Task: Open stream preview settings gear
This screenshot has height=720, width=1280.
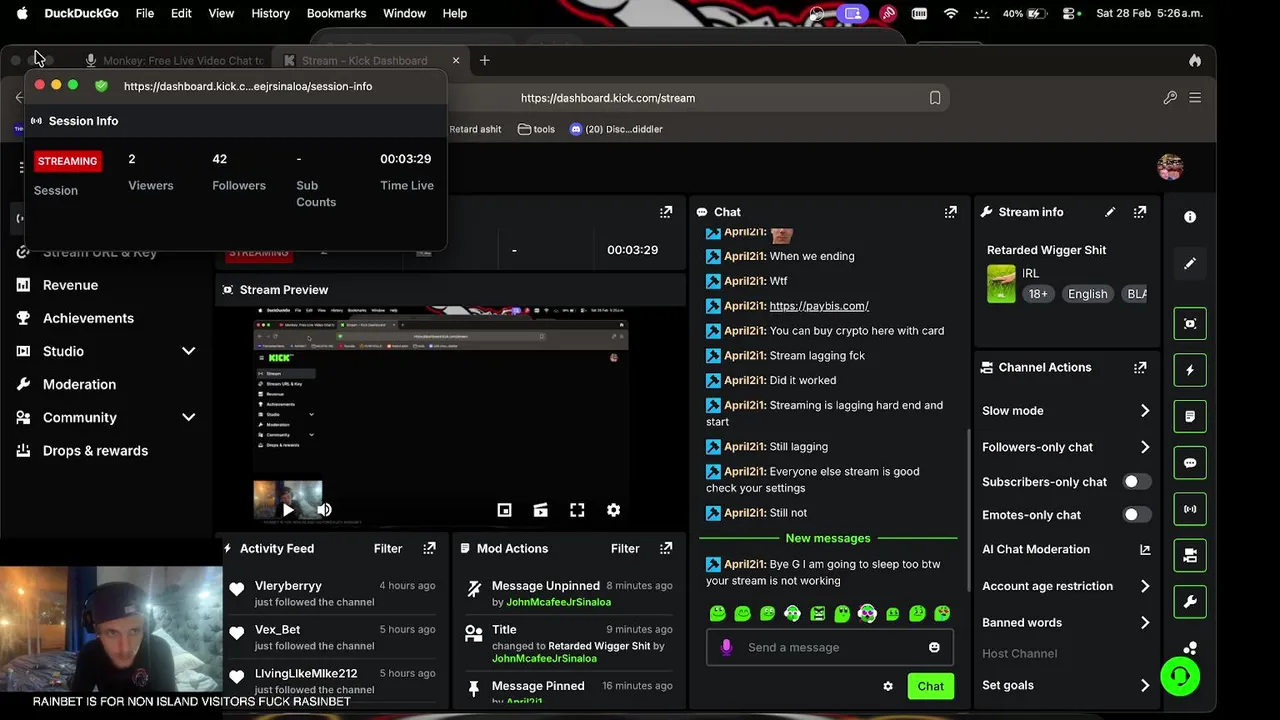Action: [613, 510]
